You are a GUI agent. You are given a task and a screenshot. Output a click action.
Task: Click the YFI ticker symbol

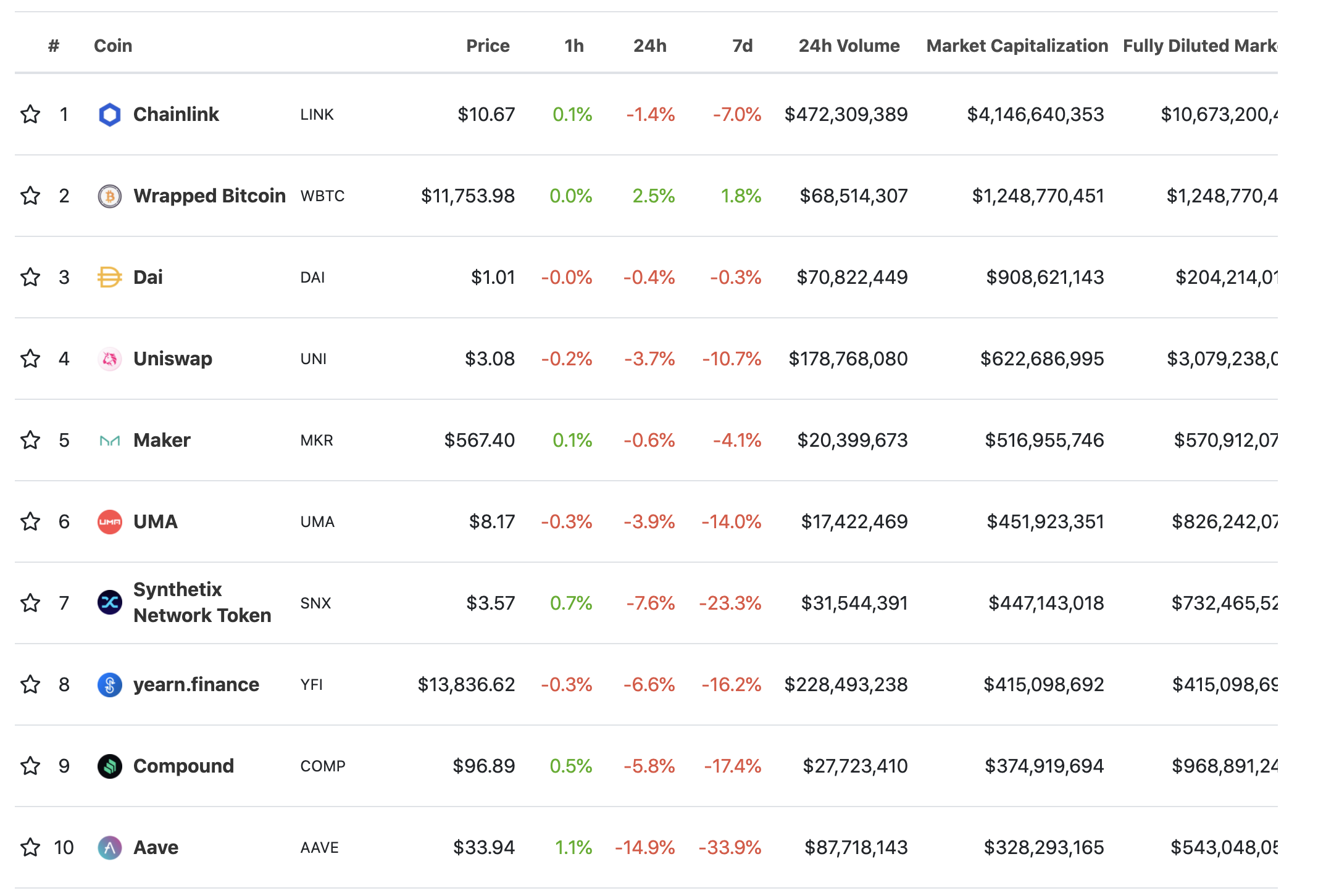(x=312, y=685)
